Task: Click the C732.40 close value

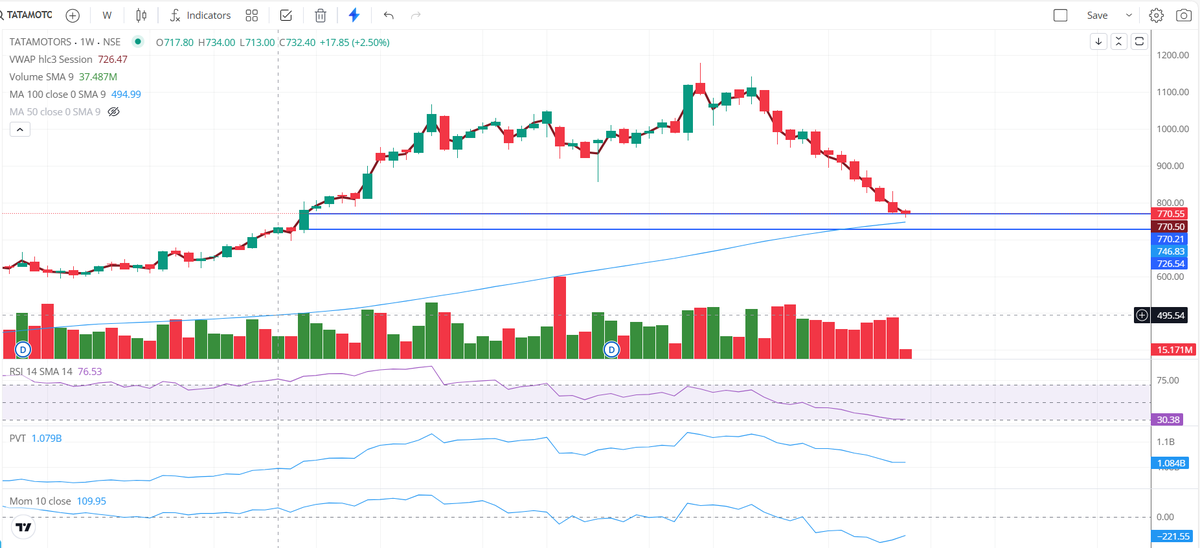Action: 295,42
